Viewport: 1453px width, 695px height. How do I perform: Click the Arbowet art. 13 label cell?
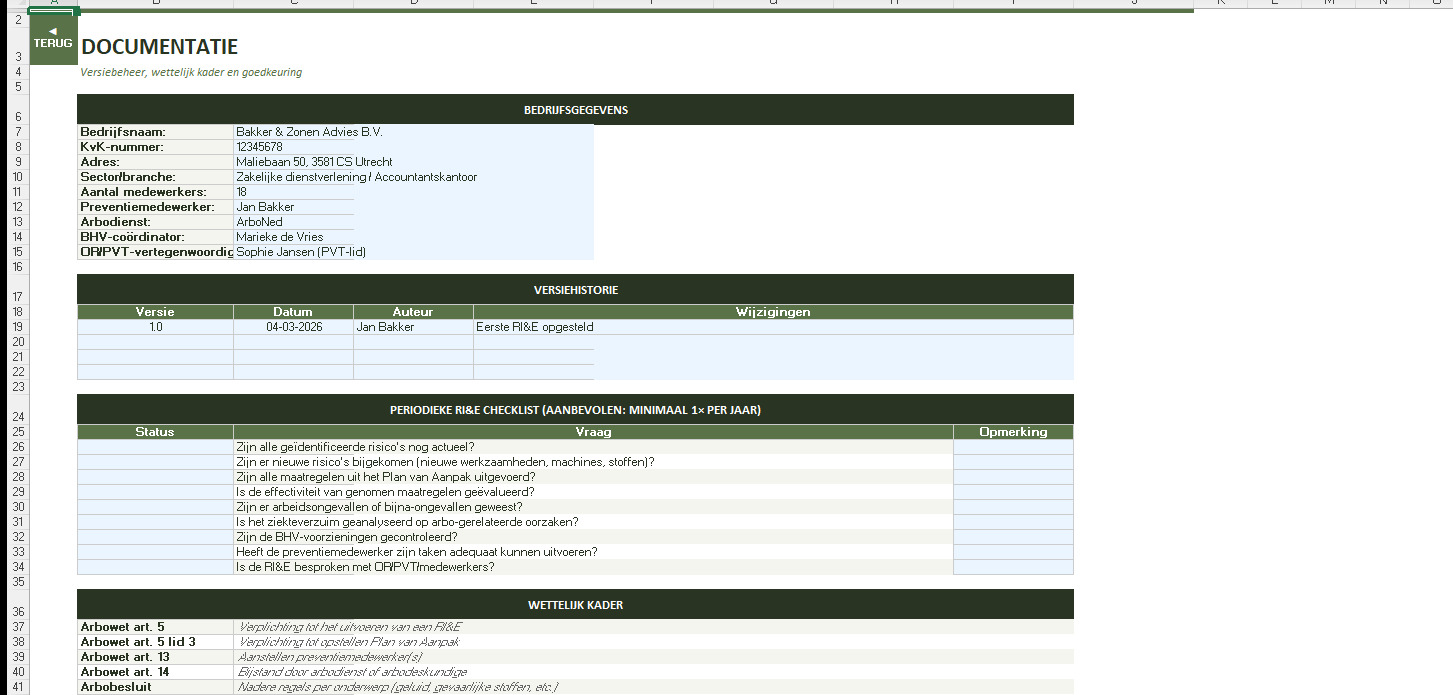(x=155, y=657)
